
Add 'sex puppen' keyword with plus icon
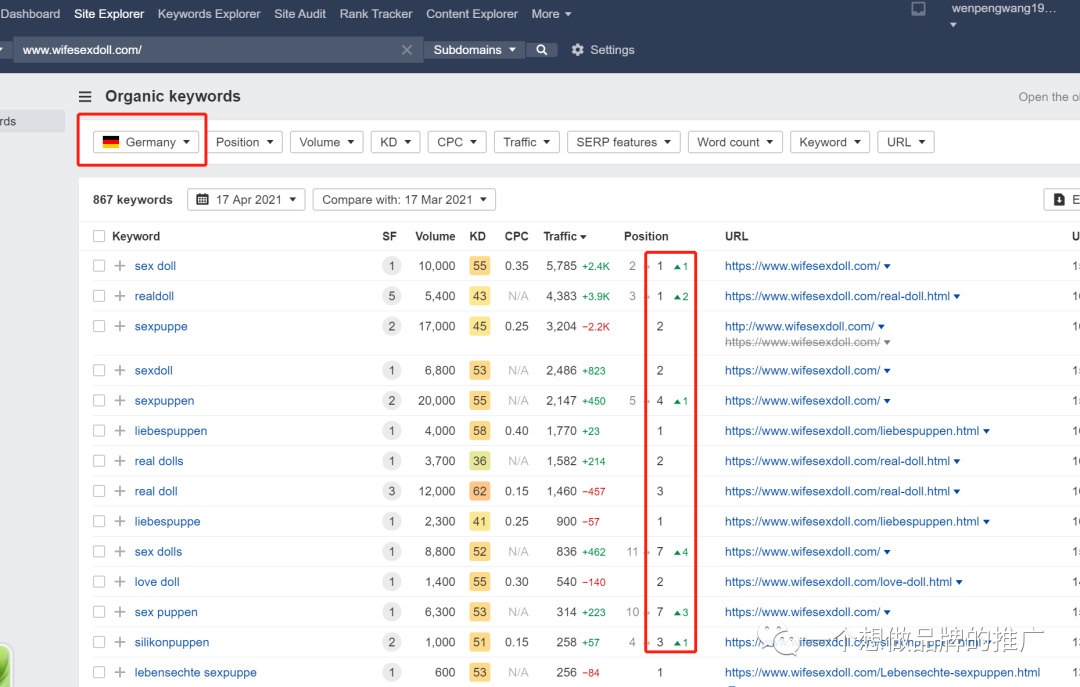coord(120,613)
